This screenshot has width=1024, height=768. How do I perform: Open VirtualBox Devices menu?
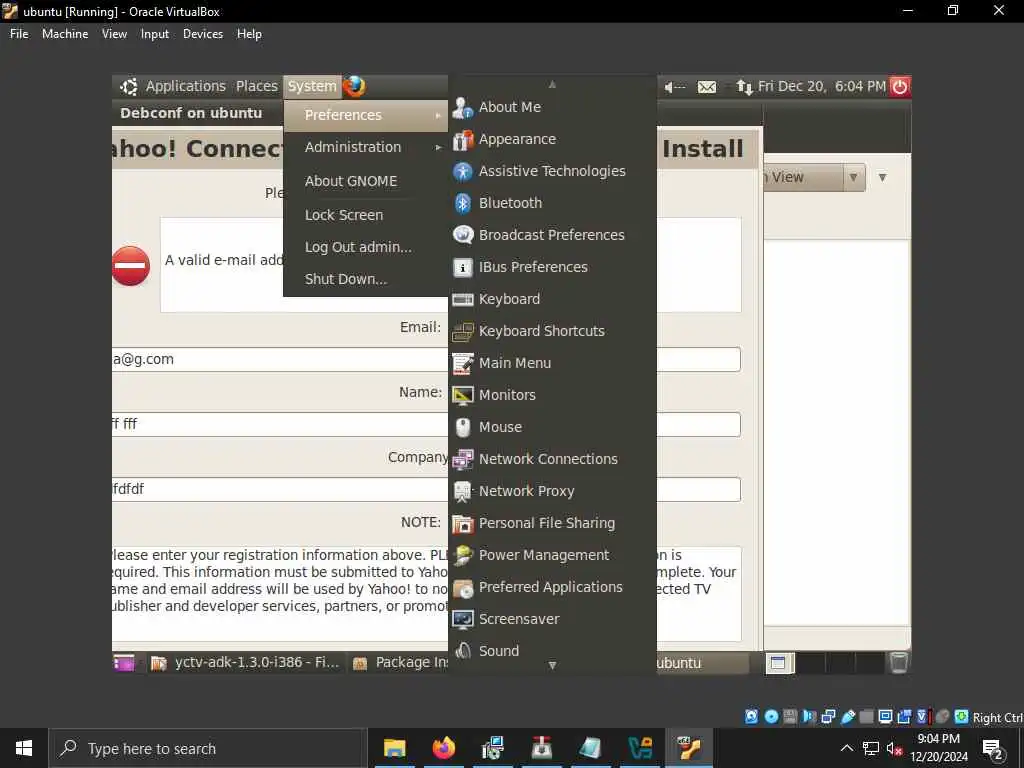pyautogui.click(x=202, y=34)
